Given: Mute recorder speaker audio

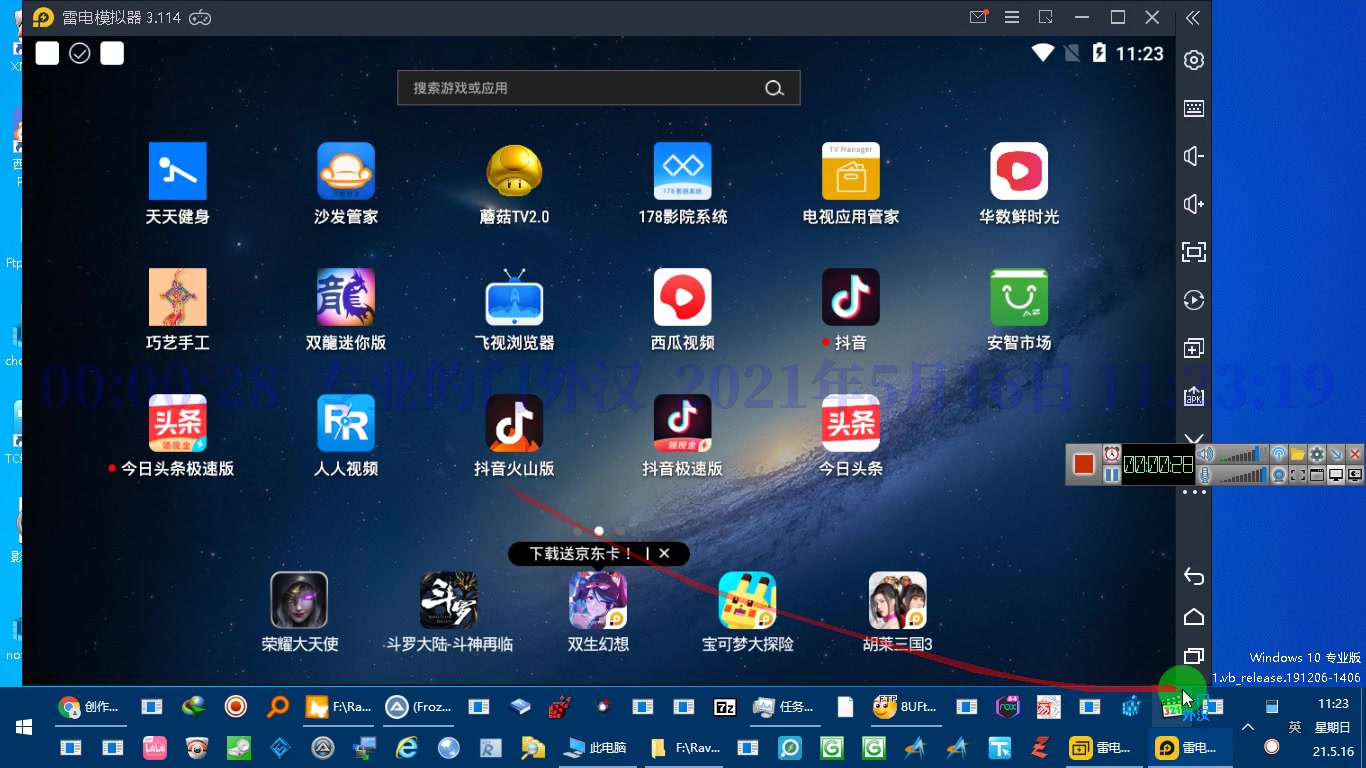Looking at the screenshot, I should tap(1205, 454).
